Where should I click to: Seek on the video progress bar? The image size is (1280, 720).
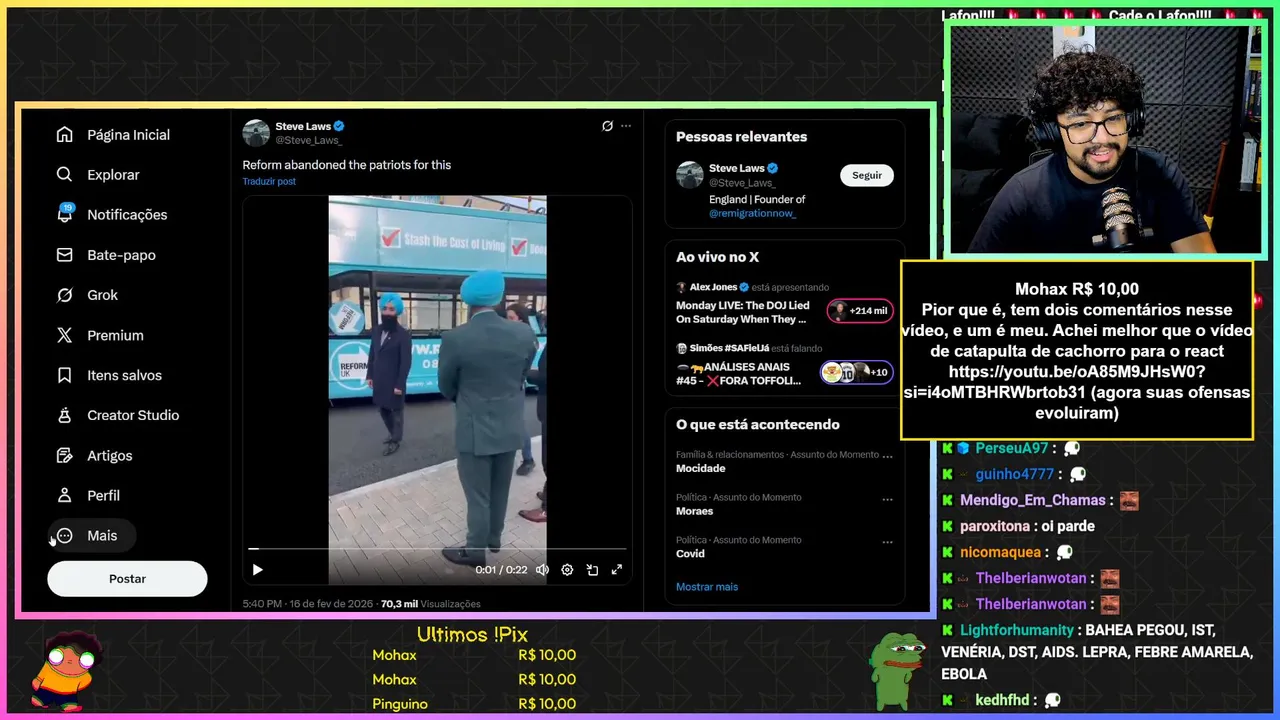click(x=437, y=549)
